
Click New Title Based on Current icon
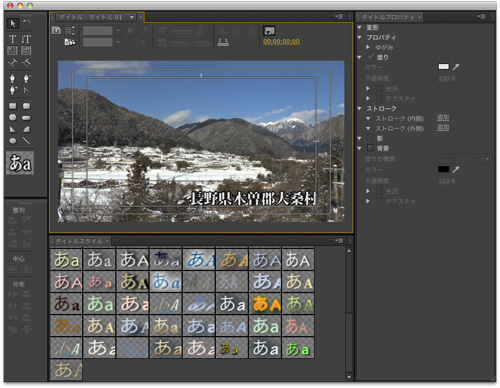[57, 30]
